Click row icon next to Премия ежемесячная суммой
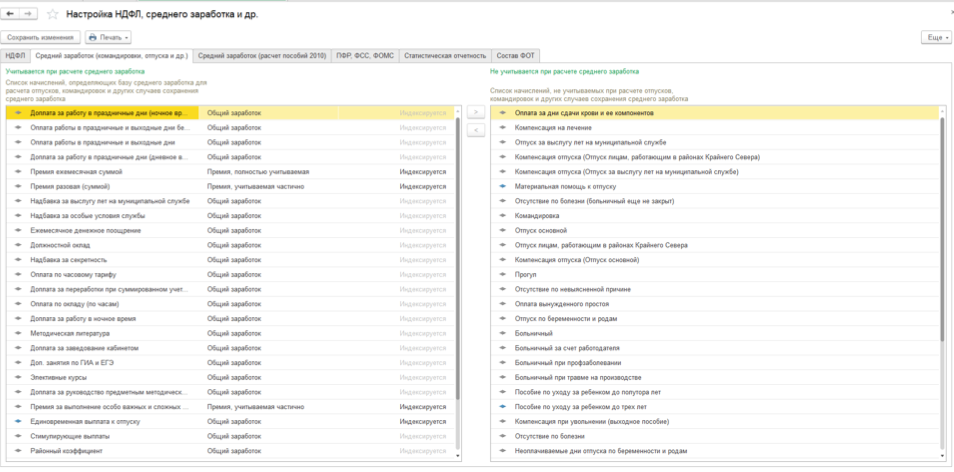Screen dimensions: 954x472 (x=18, y=172)
